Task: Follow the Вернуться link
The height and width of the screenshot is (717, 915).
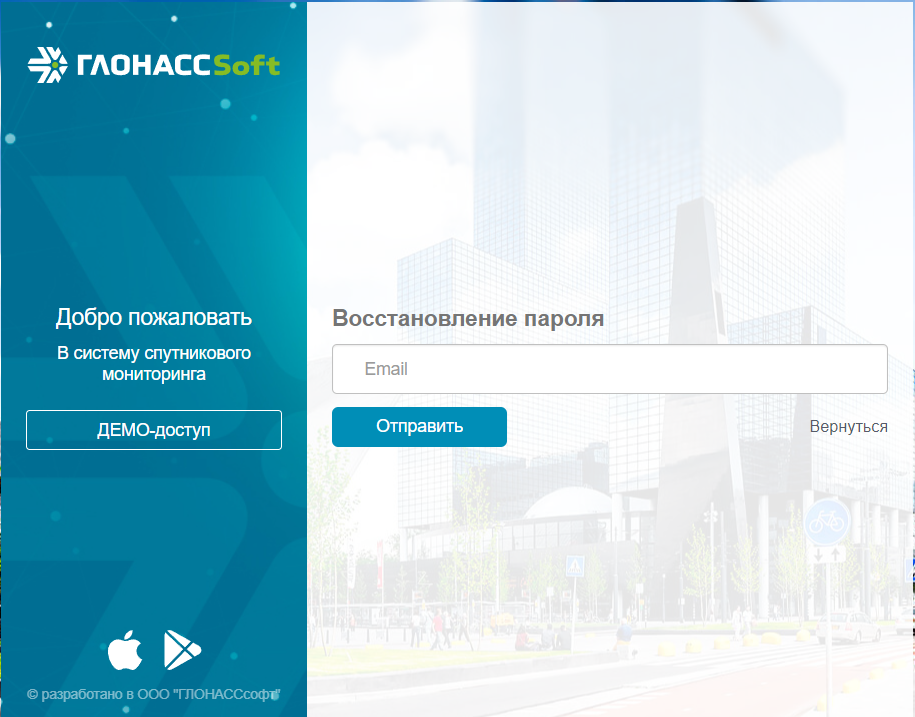Action: [848, 426]
